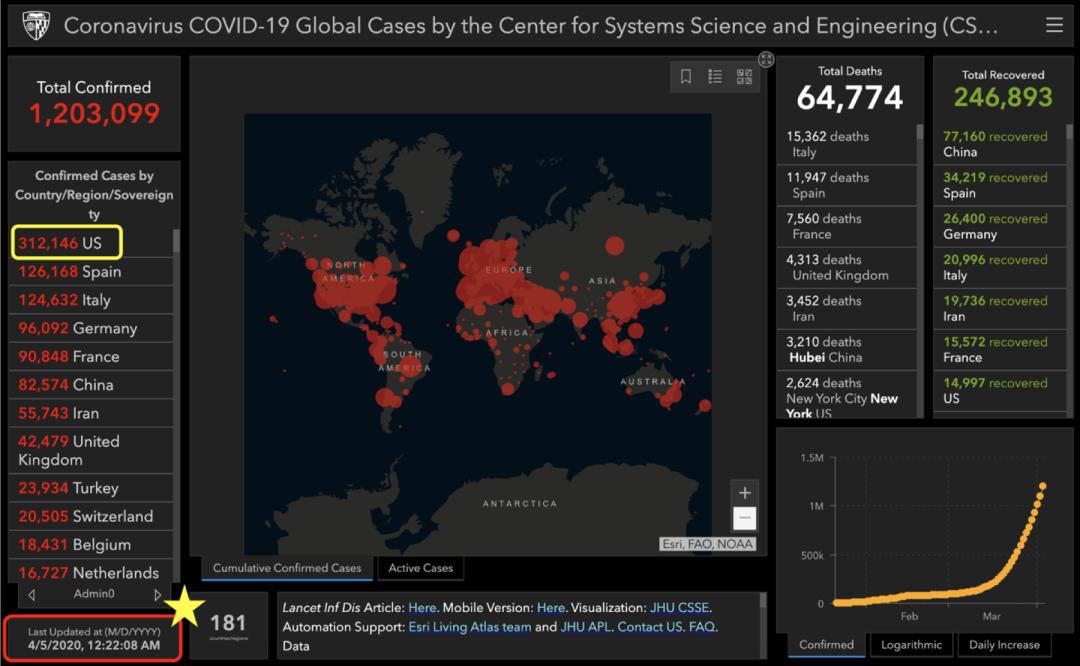Click 11,947 deaths Spain entry

click(847, 185)
